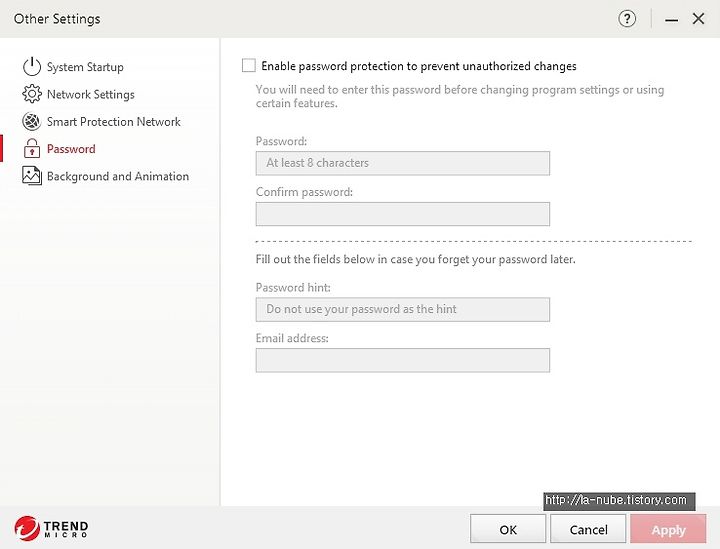Screen dimensions: 720x549
Task: Click the Trend Micro logo
Action: (51, 528)
